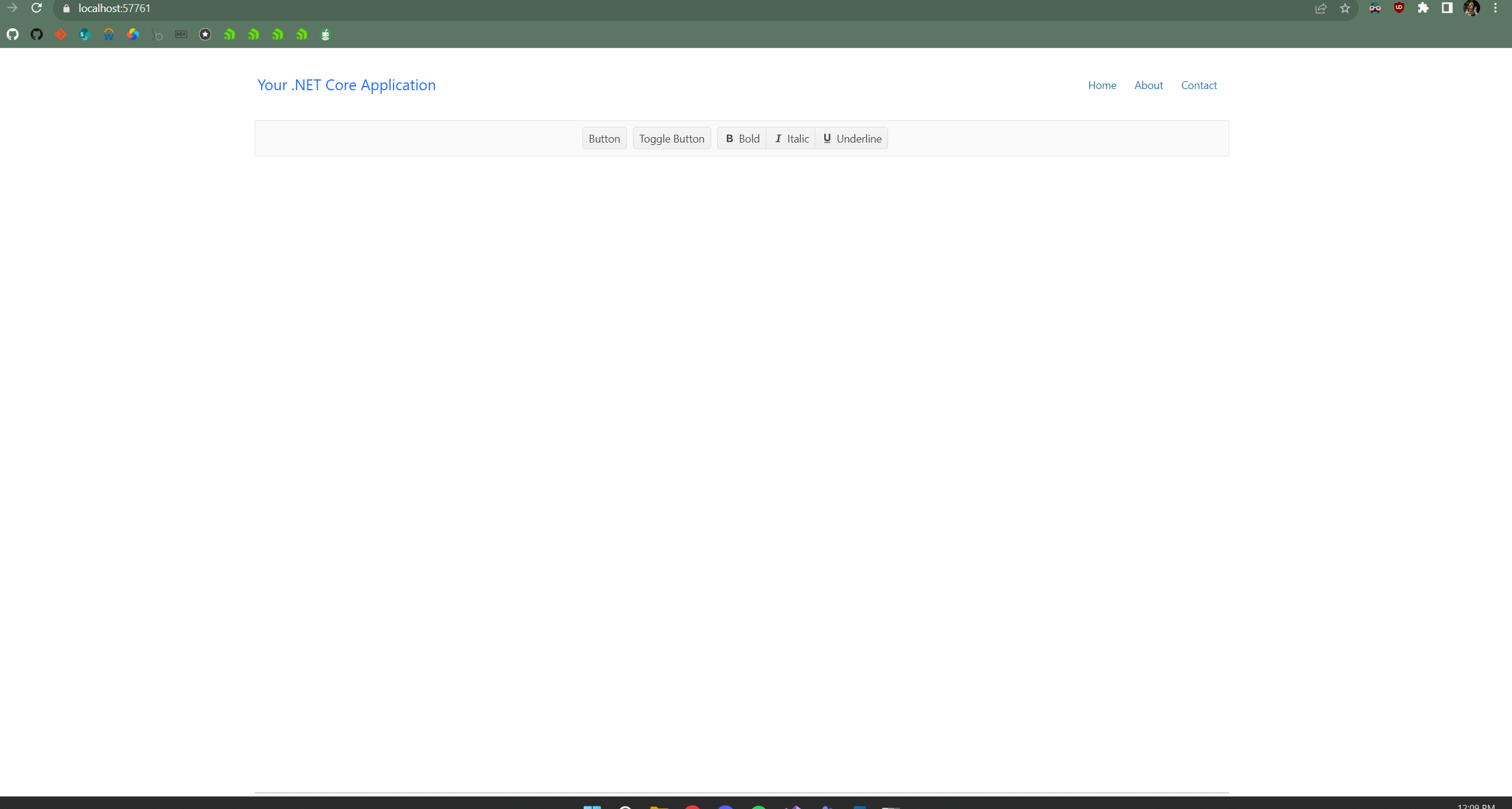
Task: Click the white GitHub bookmark icon
Action: 13,34
